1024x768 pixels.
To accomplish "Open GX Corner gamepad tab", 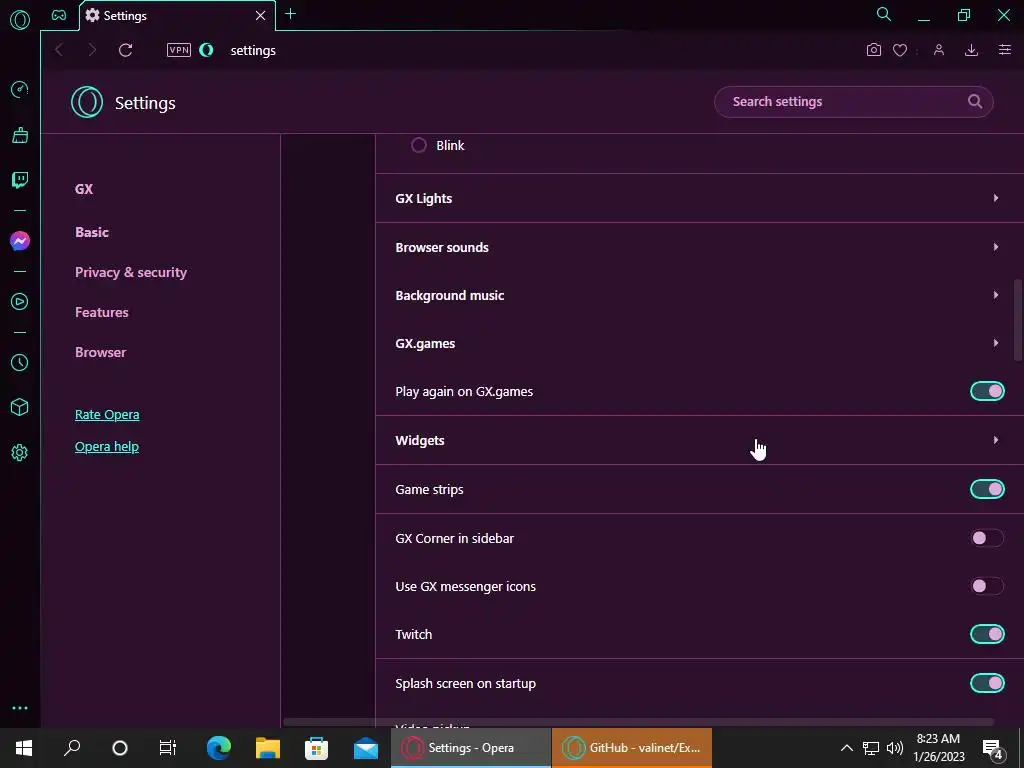I will point(59,15).
